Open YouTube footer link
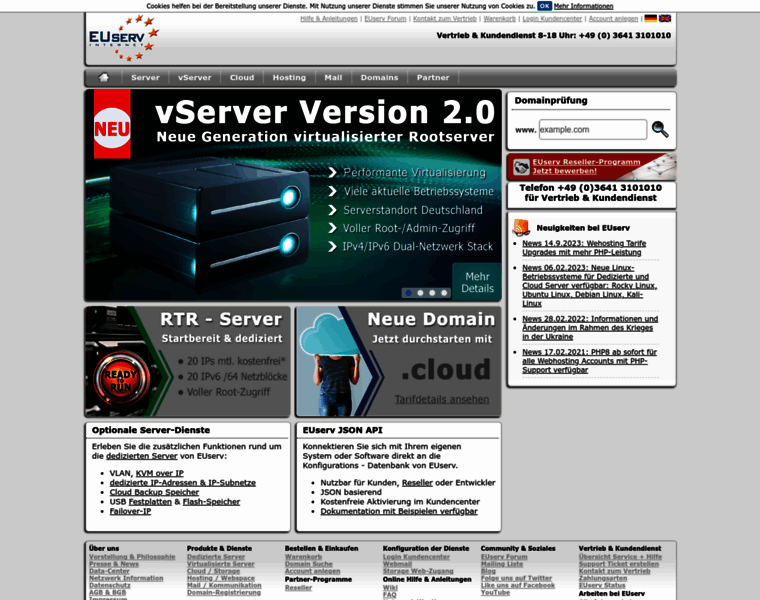The width and height of the screenshot is (760, 600). pyautogui.click(x=495, y=592)
